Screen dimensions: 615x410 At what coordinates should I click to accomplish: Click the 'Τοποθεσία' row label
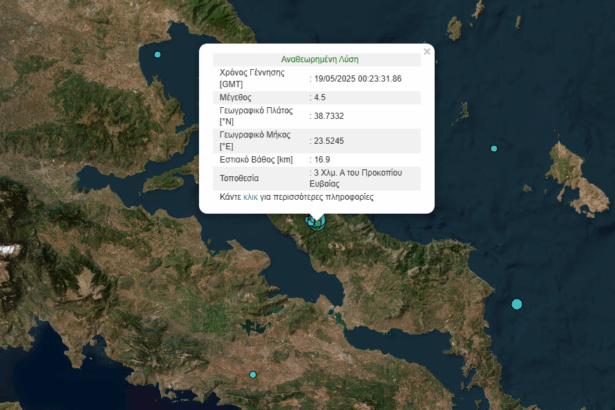(x=238, y=178)
